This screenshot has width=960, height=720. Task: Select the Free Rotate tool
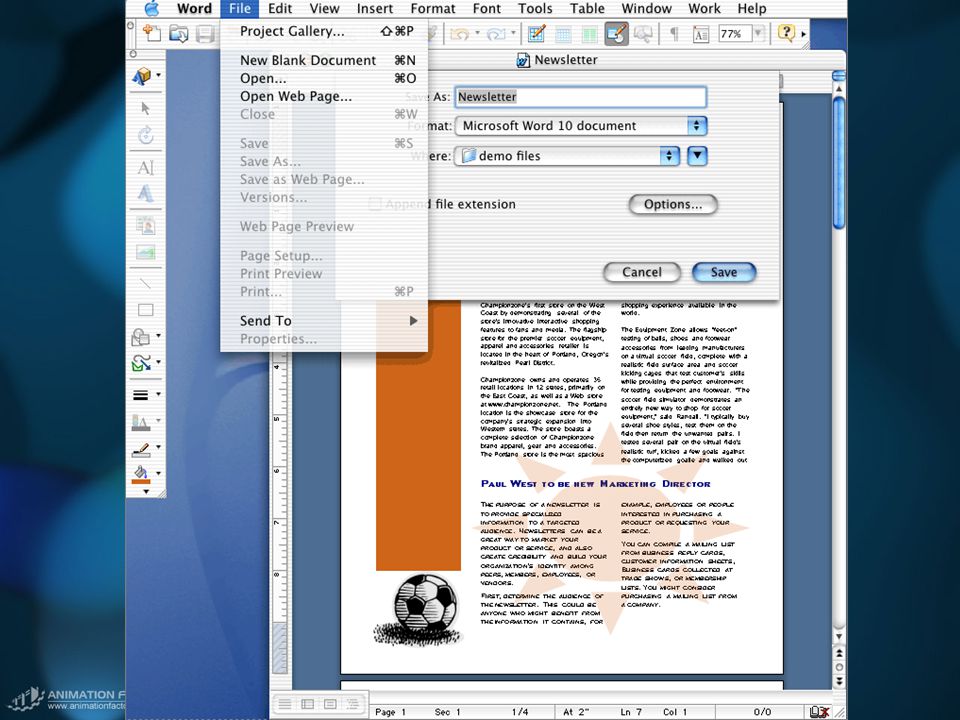tap(146, 135)
